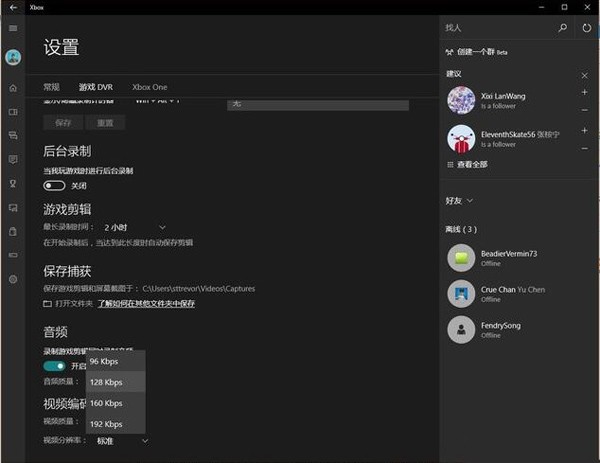Viewport: 600px width, 463px height.
Task: Go to Home in the sidebar
Action: click(13, 88)
